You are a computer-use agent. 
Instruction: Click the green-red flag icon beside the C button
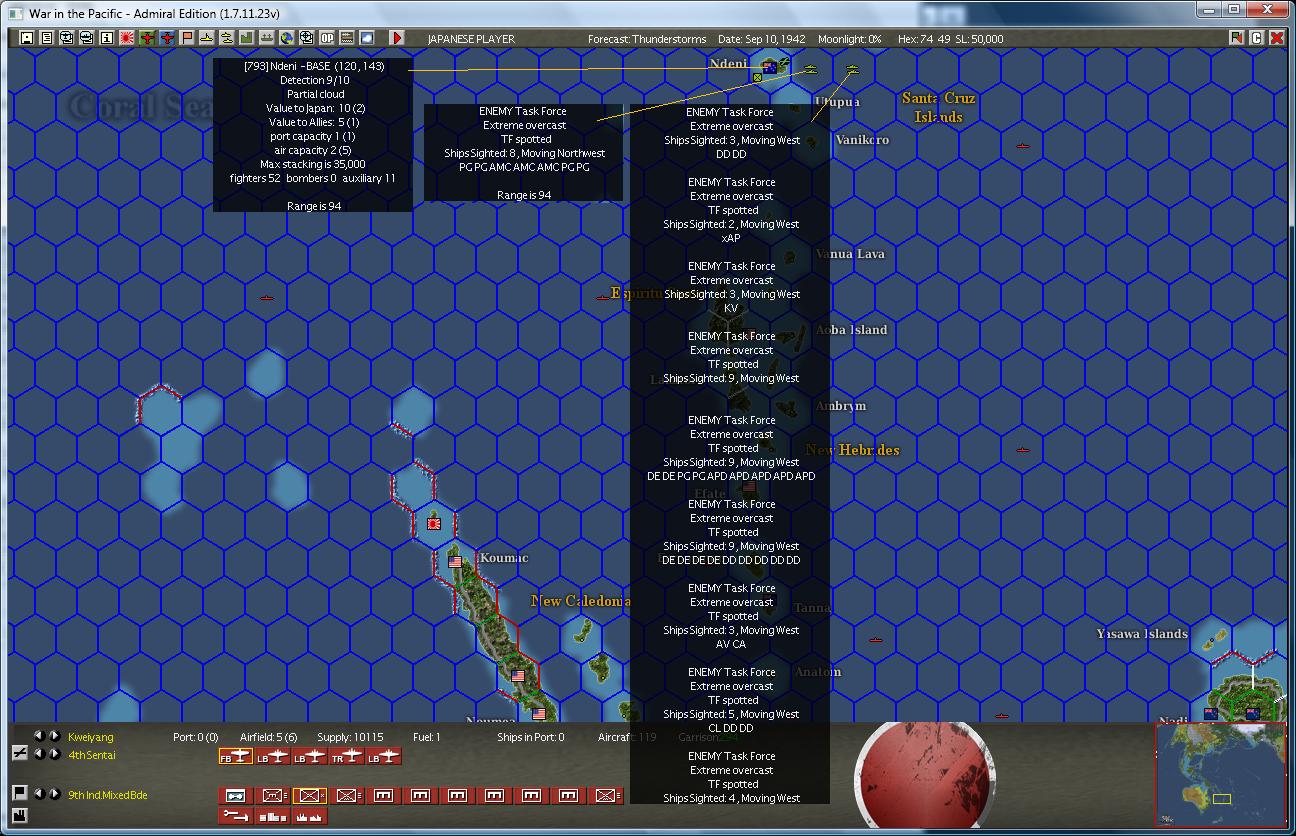tap(1237, 38)
